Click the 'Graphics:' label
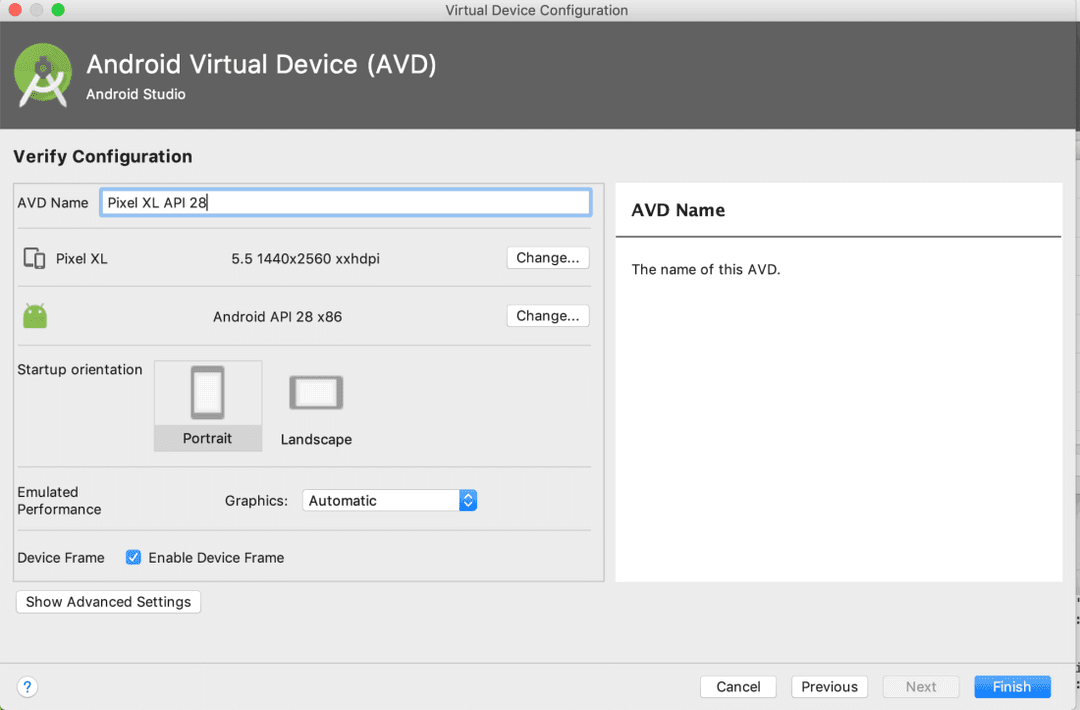Screen dimensions: 1080x710 [256, 501]
